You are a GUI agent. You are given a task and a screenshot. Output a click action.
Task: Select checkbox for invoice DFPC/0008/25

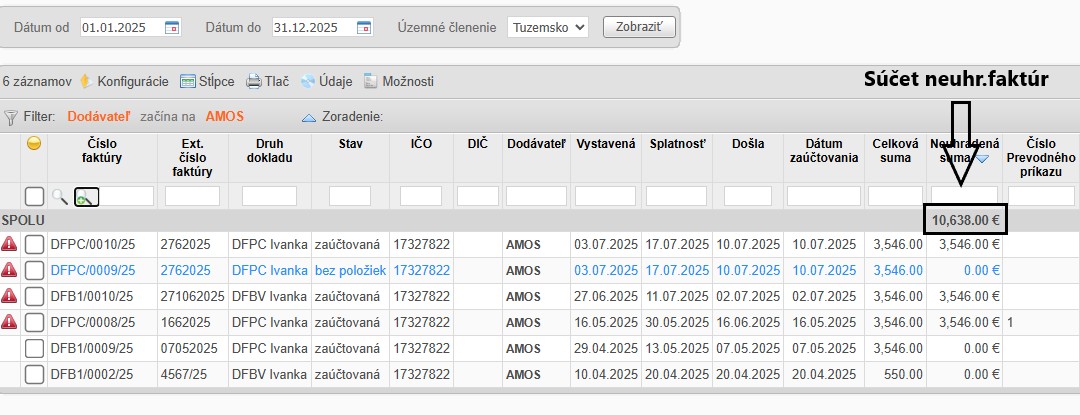(x=34, y=322)
